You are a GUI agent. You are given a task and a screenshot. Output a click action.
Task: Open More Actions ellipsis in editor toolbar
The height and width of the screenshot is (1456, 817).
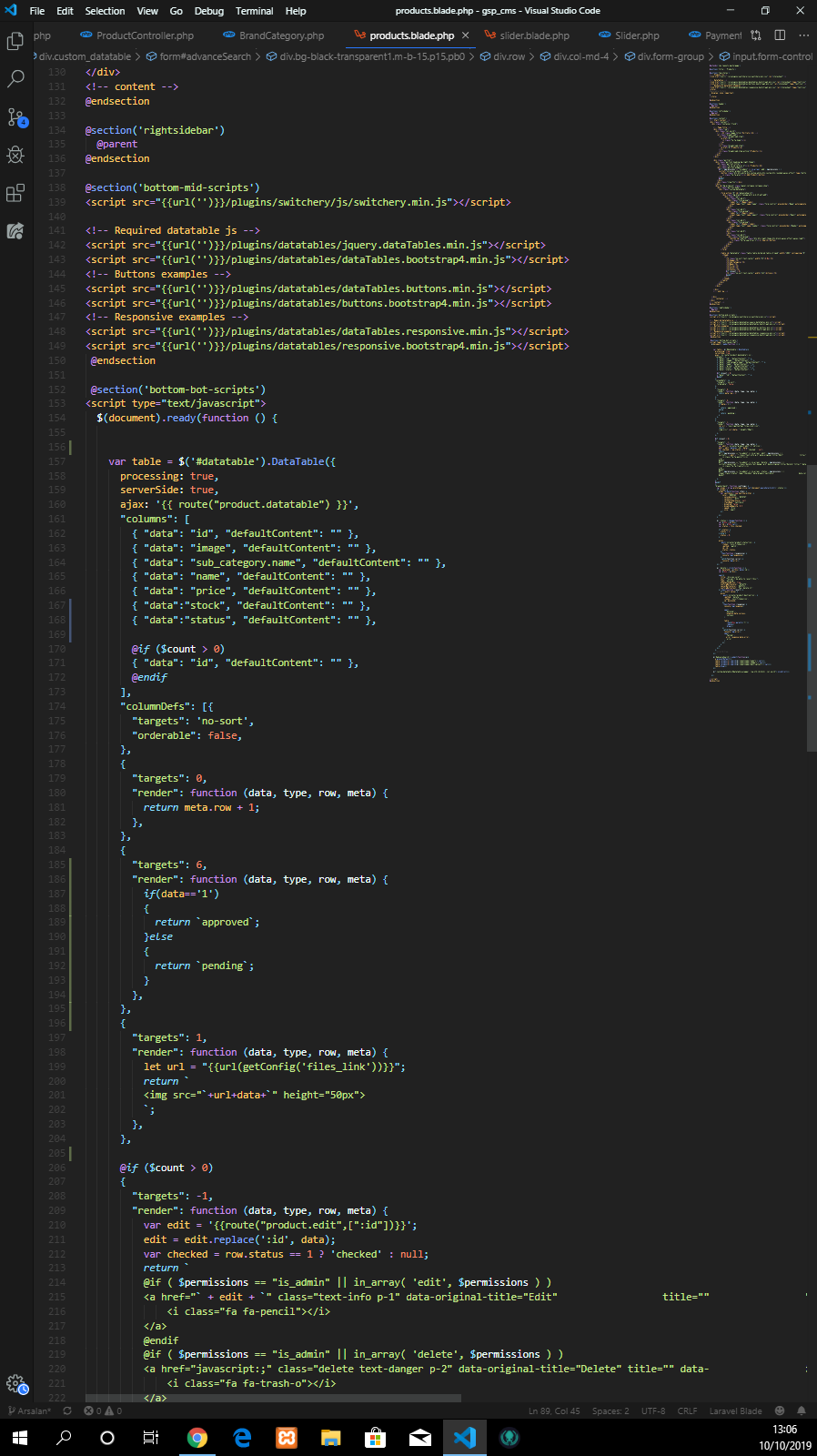803,35
